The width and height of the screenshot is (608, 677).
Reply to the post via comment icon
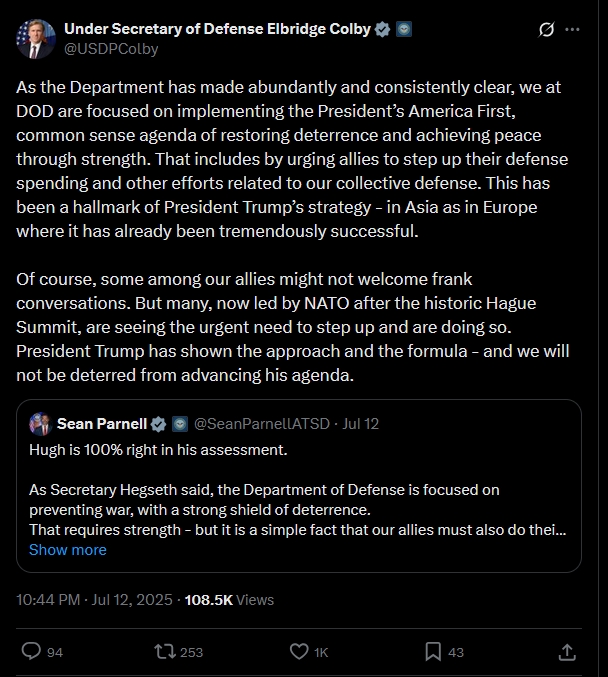(x=31, y=651)
